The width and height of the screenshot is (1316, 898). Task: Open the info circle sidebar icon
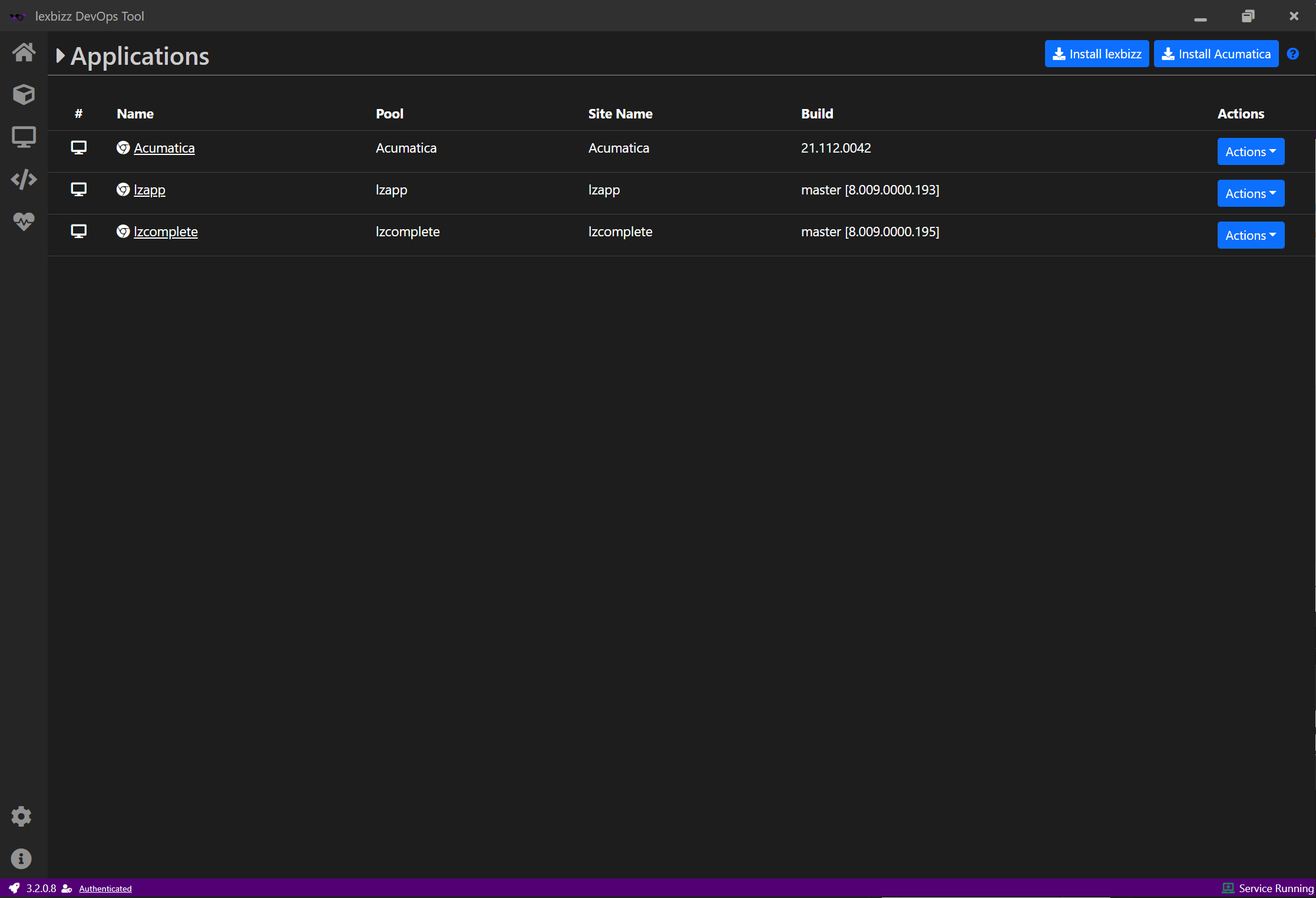point(21,859)
